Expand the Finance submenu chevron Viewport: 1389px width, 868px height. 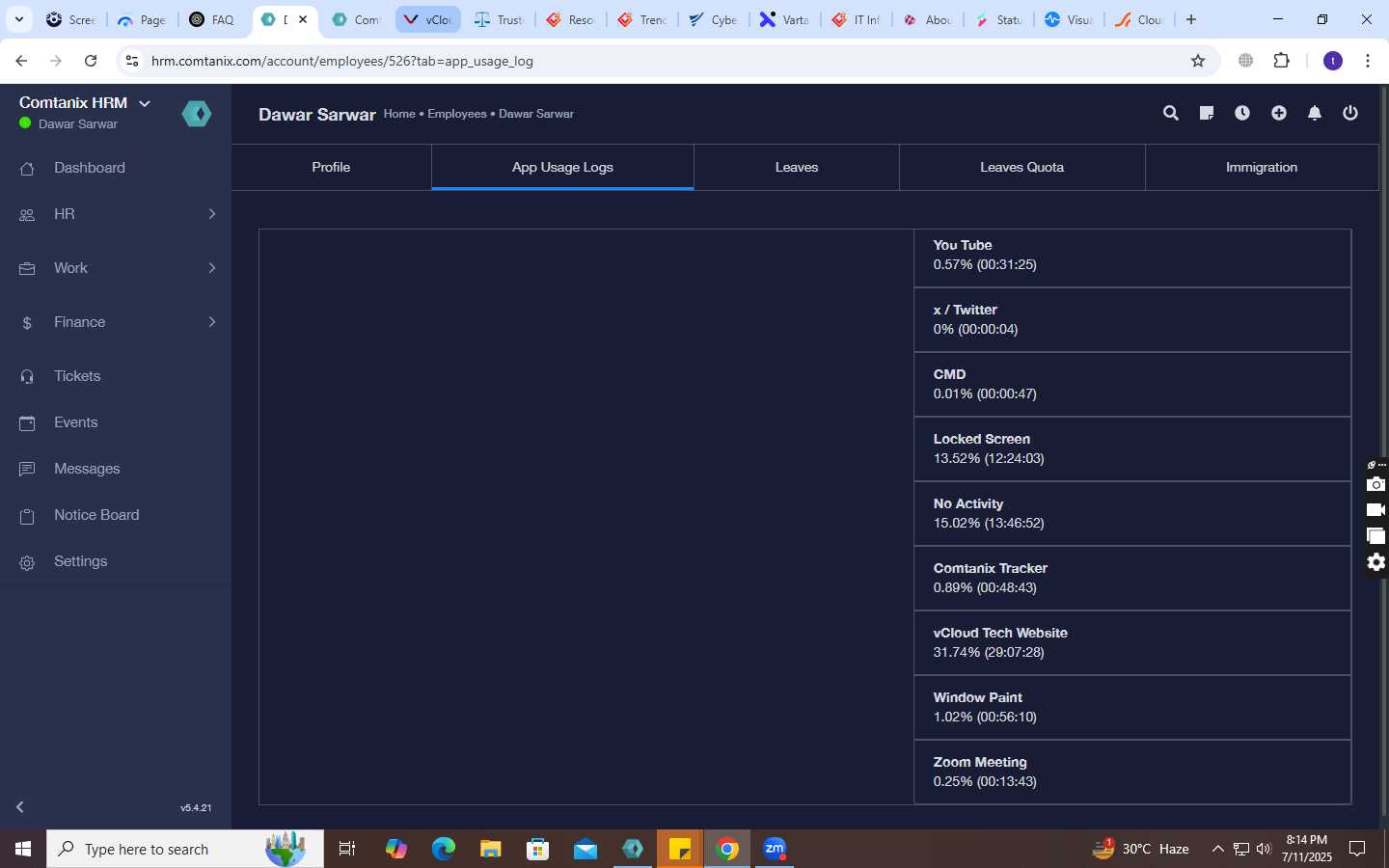pyautogui.click(x=212, y=322)
